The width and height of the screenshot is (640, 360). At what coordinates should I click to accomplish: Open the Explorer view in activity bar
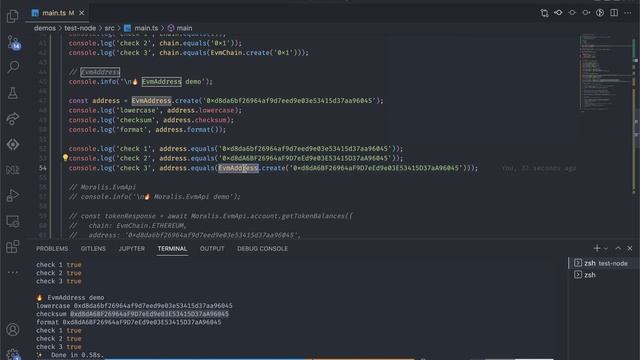[x=13, y=16]
